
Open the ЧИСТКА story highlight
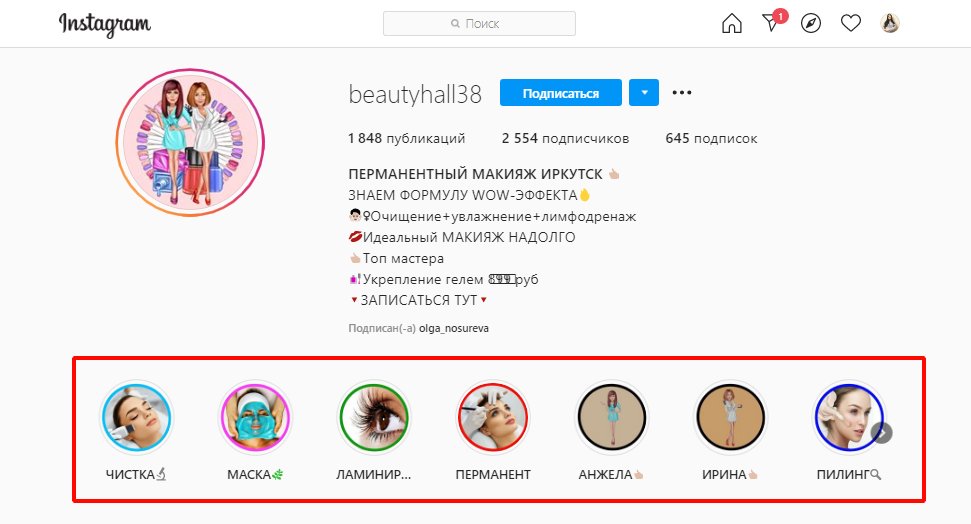pos(136,417)
